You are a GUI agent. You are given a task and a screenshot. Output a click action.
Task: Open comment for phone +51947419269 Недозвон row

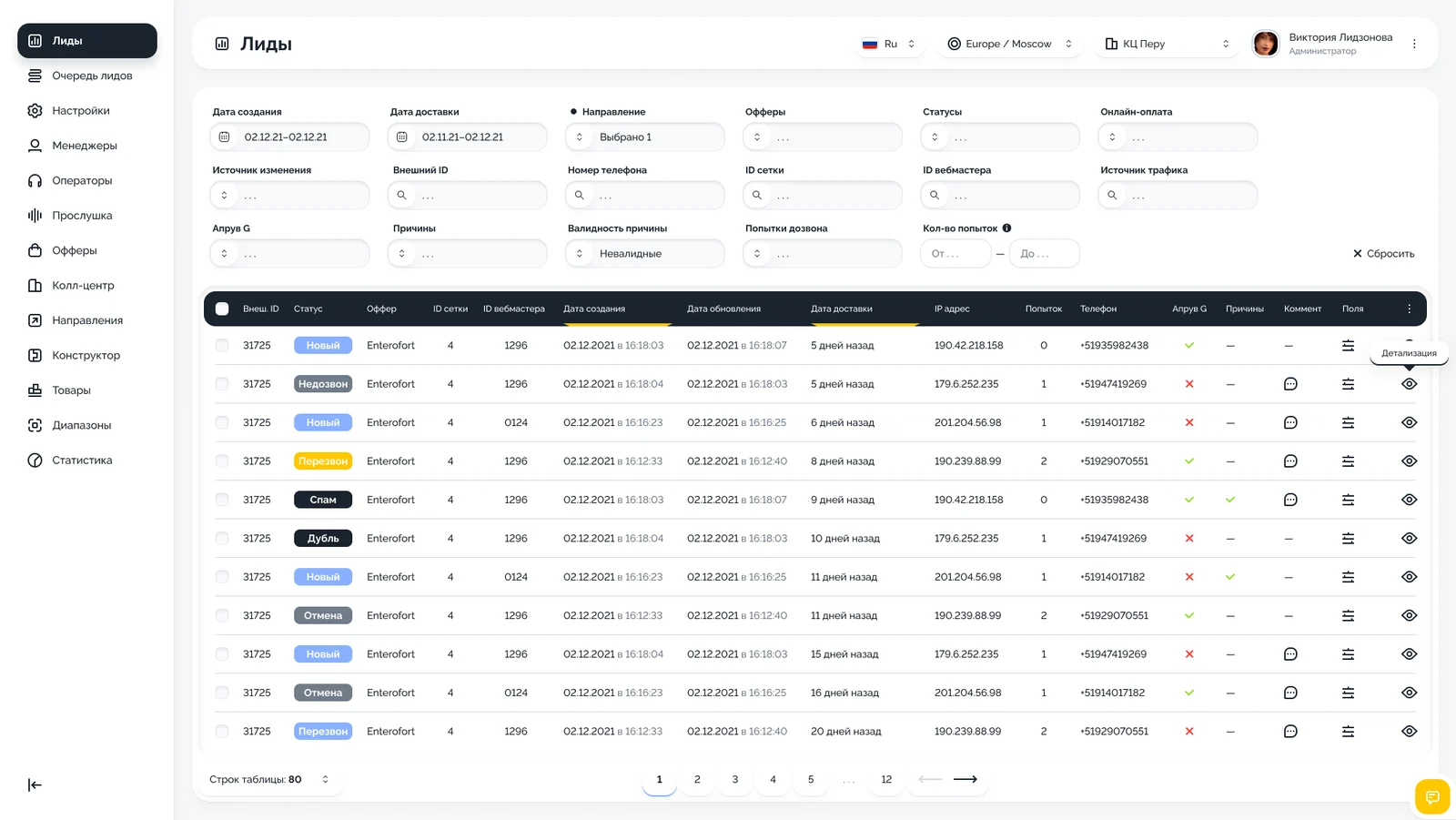(1289, 384)
